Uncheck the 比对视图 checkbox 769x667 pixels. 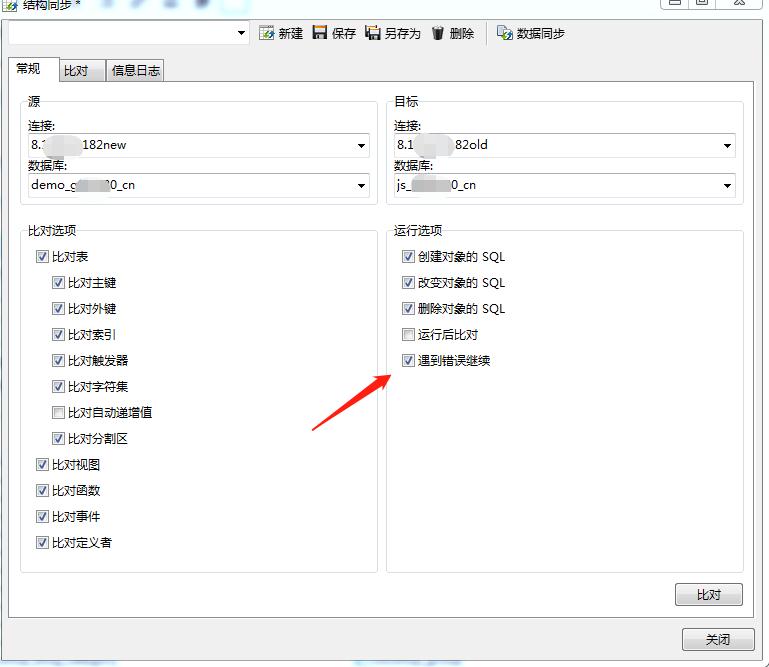click(x=42, y=465)
